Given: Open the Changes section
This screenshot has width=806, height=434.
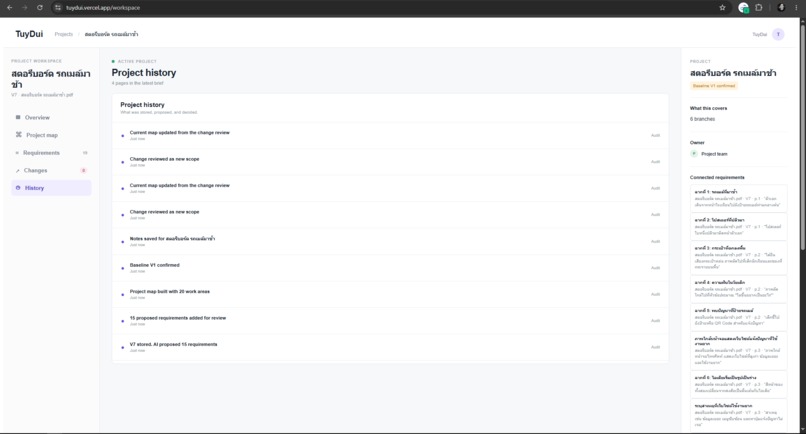Looking at the screenshot, I should coord(51,170).
